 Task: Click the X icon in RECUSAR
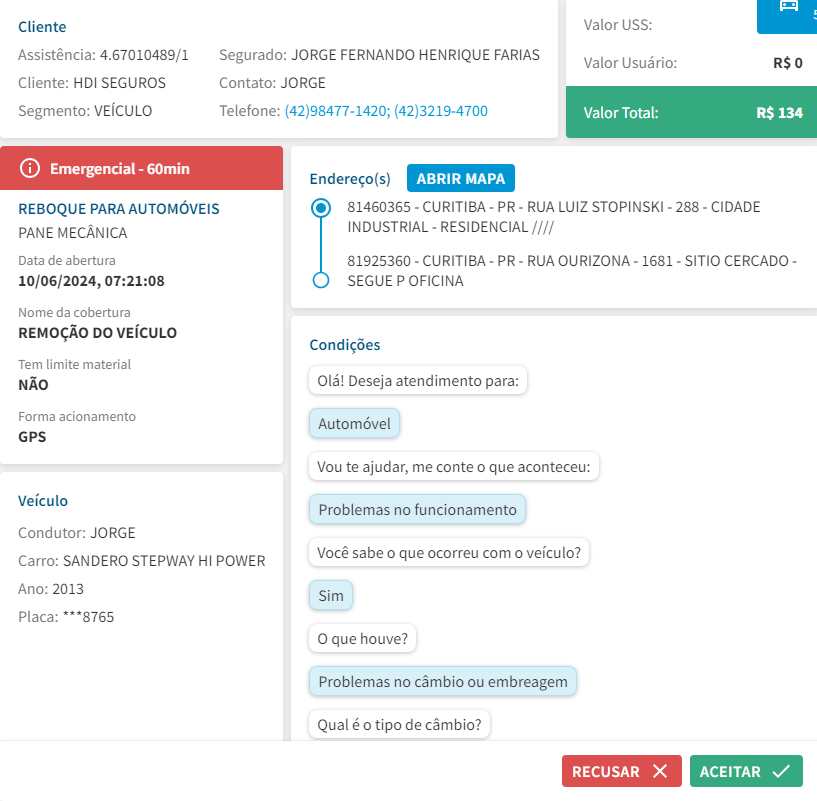click(660, 771)
